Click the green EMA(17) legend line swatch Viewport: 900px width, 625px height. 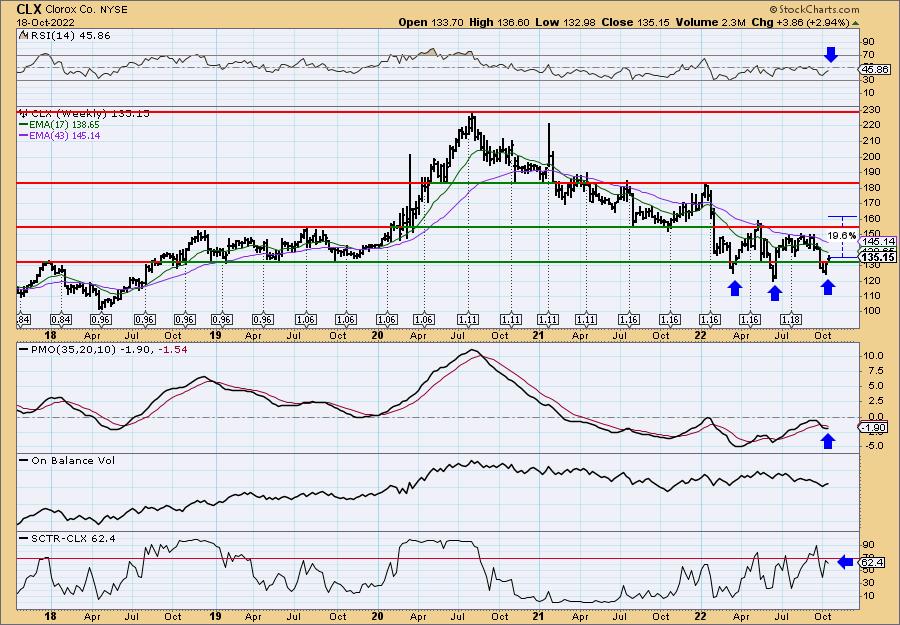click(26, 124)
